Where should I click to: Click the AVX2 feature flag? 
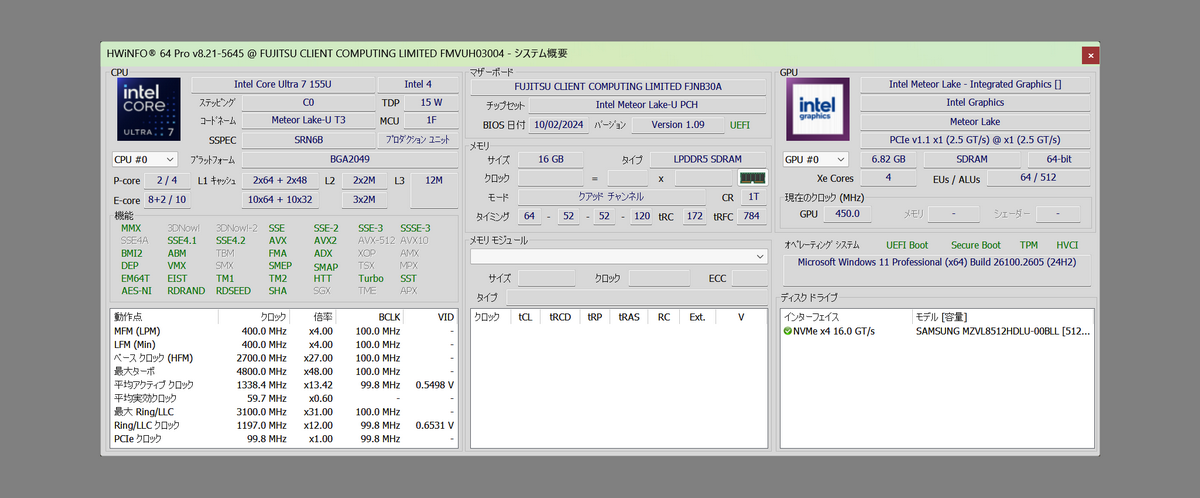coord(325,241)
